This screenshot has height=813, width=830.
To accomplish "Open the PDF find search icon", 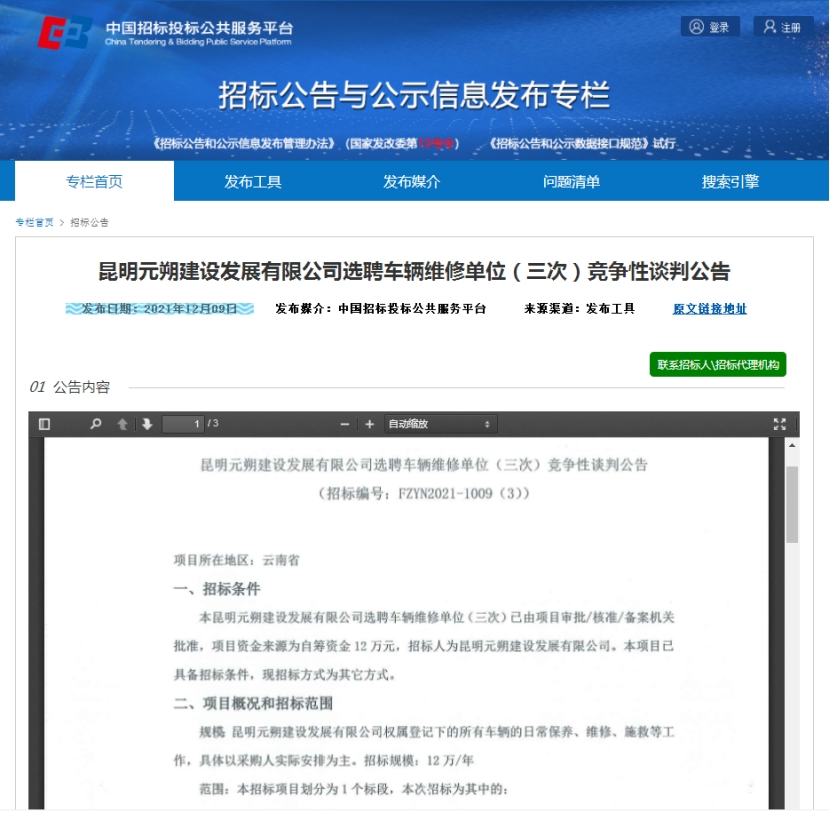I will coord(96,424).
